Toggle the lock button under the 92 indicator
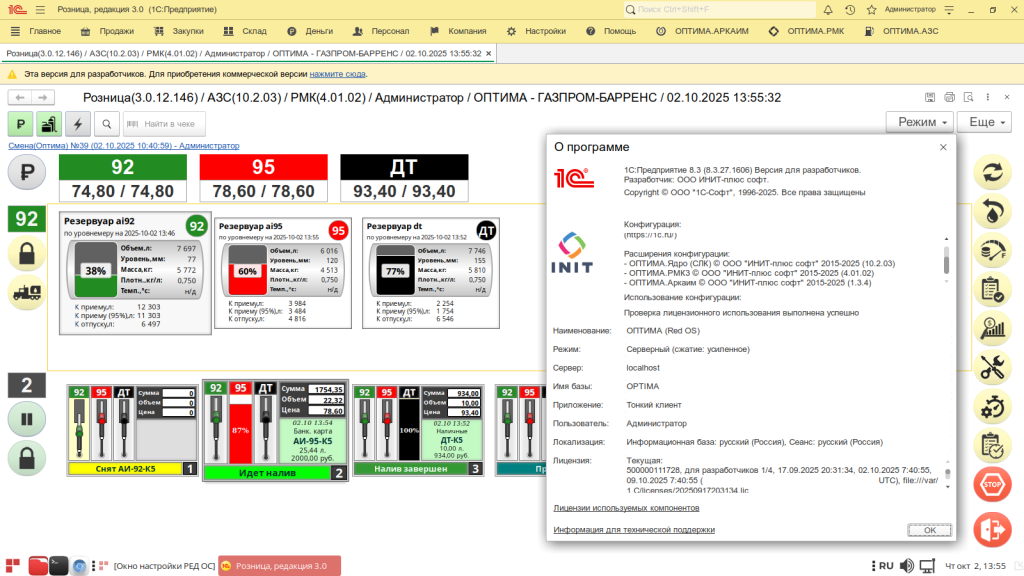Viewport: 1024px width, 576px height. tap(27, 253)
